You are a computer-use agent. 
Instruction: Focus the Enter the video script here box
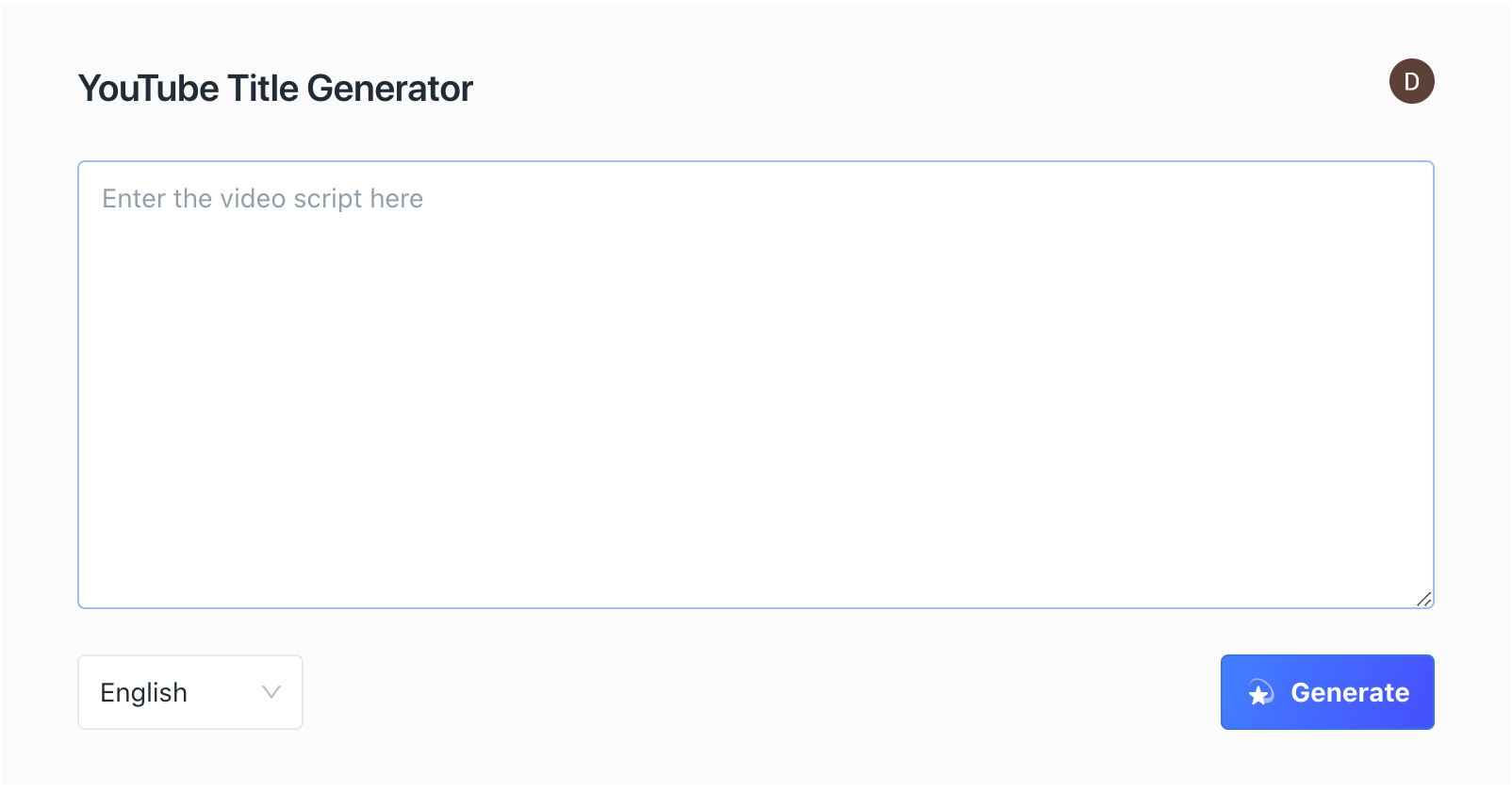click(x=754, y=382)
